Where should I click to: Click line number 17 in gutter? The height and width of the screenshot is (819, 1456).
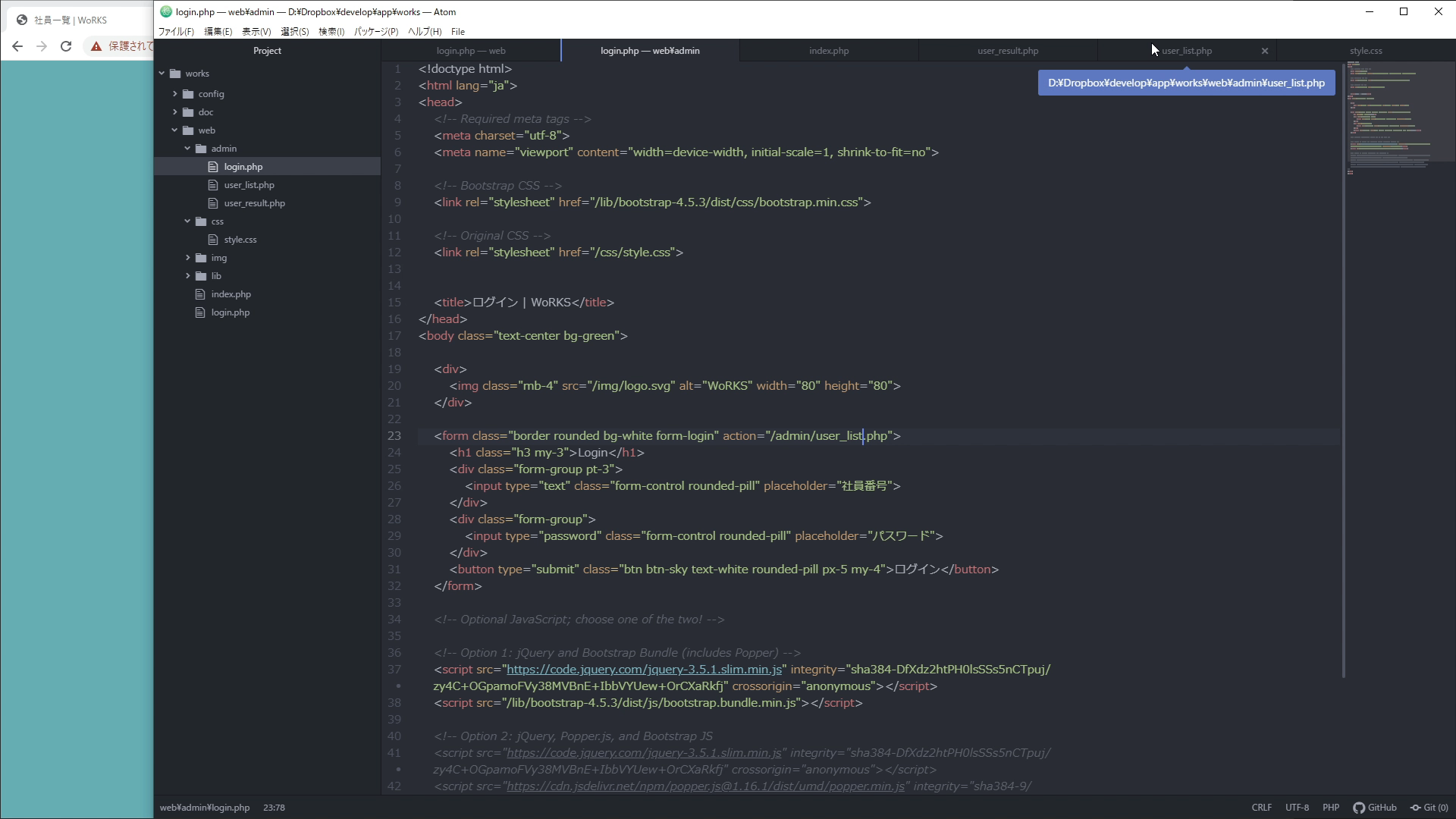pyautogui.click(x=394, y=336)
